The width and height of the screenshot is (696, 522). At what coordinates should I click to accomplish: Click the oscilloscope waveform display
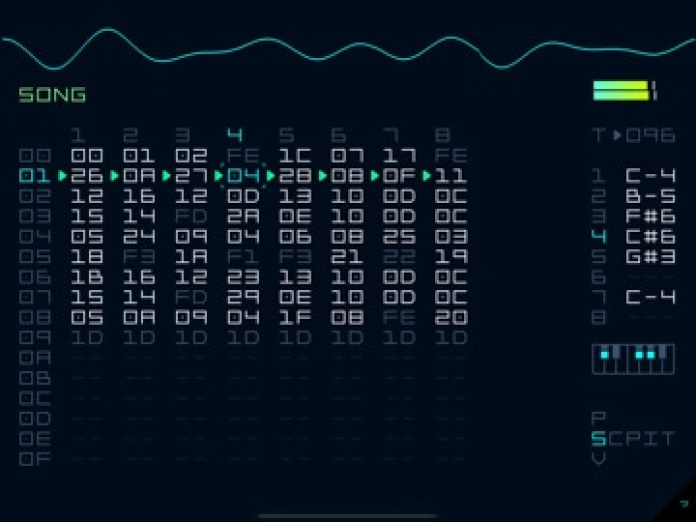[x=348, y=49]
